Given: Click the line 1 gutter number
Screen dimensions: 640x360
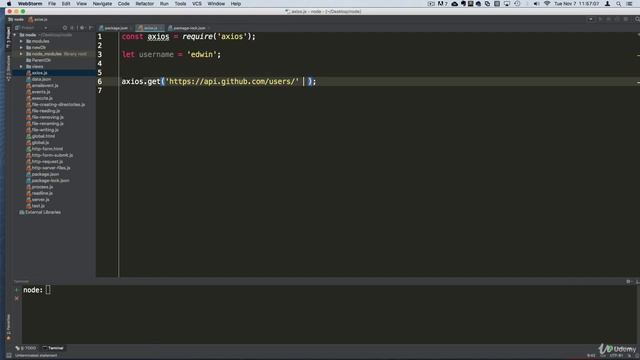Looking at the screenshot, I should [100, 37].
